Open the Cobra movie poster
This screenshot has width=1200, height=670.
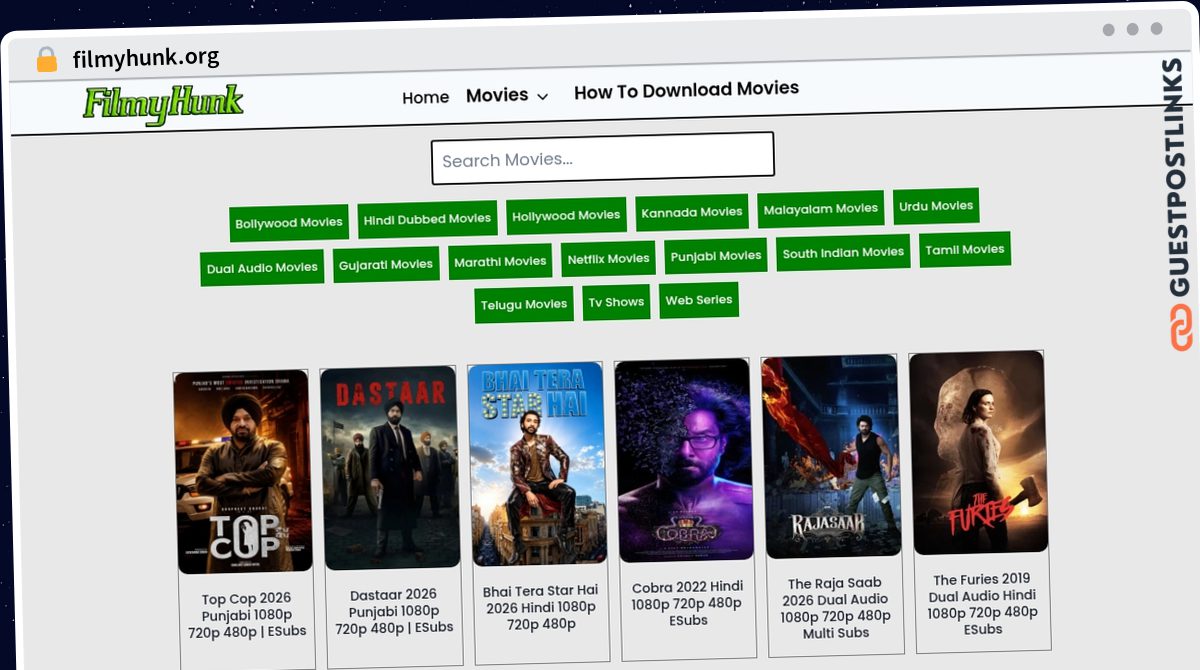point(684,460)
